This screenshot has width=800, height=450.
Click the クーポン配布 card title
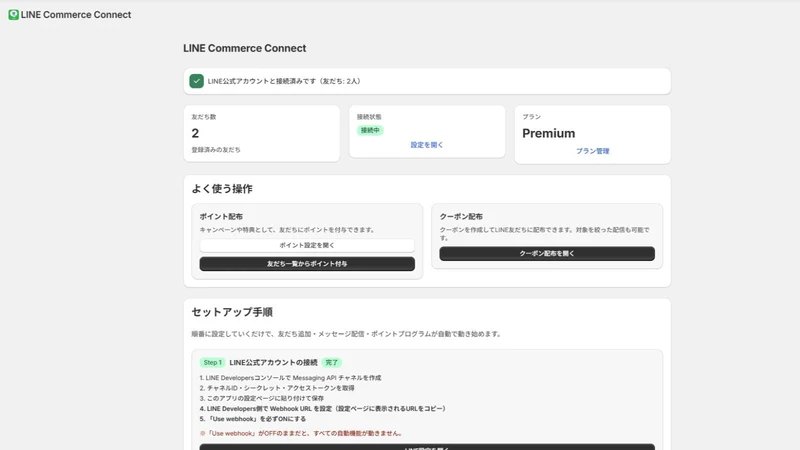(x=461, y=216)
